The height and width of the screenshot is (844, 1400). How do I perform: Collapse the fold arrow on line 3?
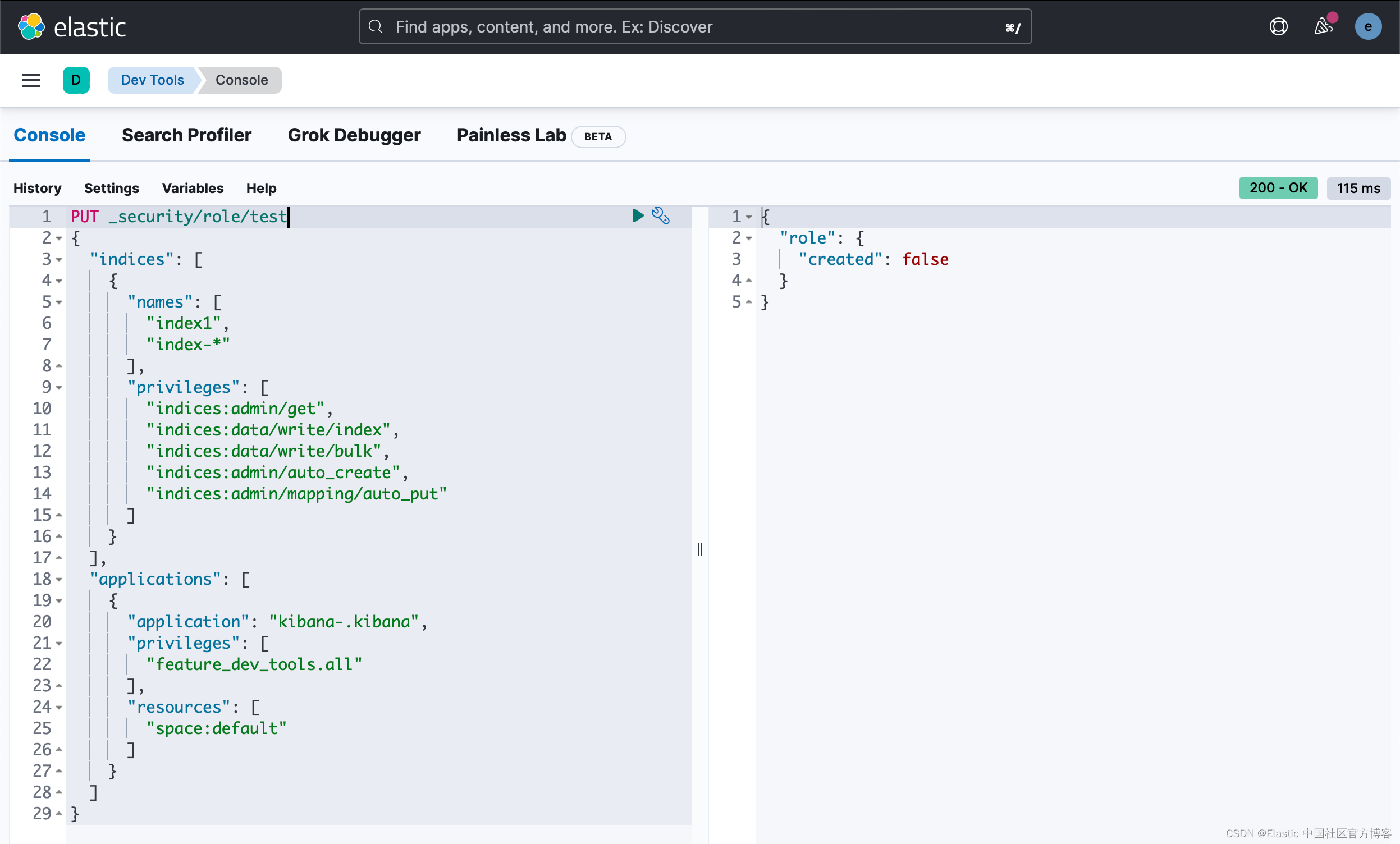[x=59, y=260]
